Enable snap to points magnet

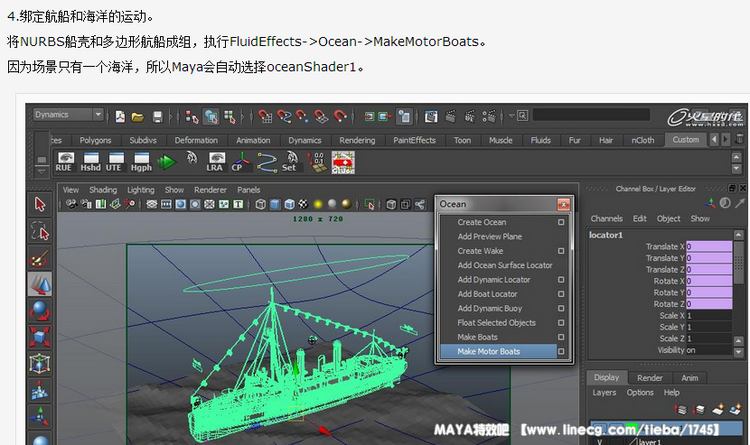(x=302, y=116)
